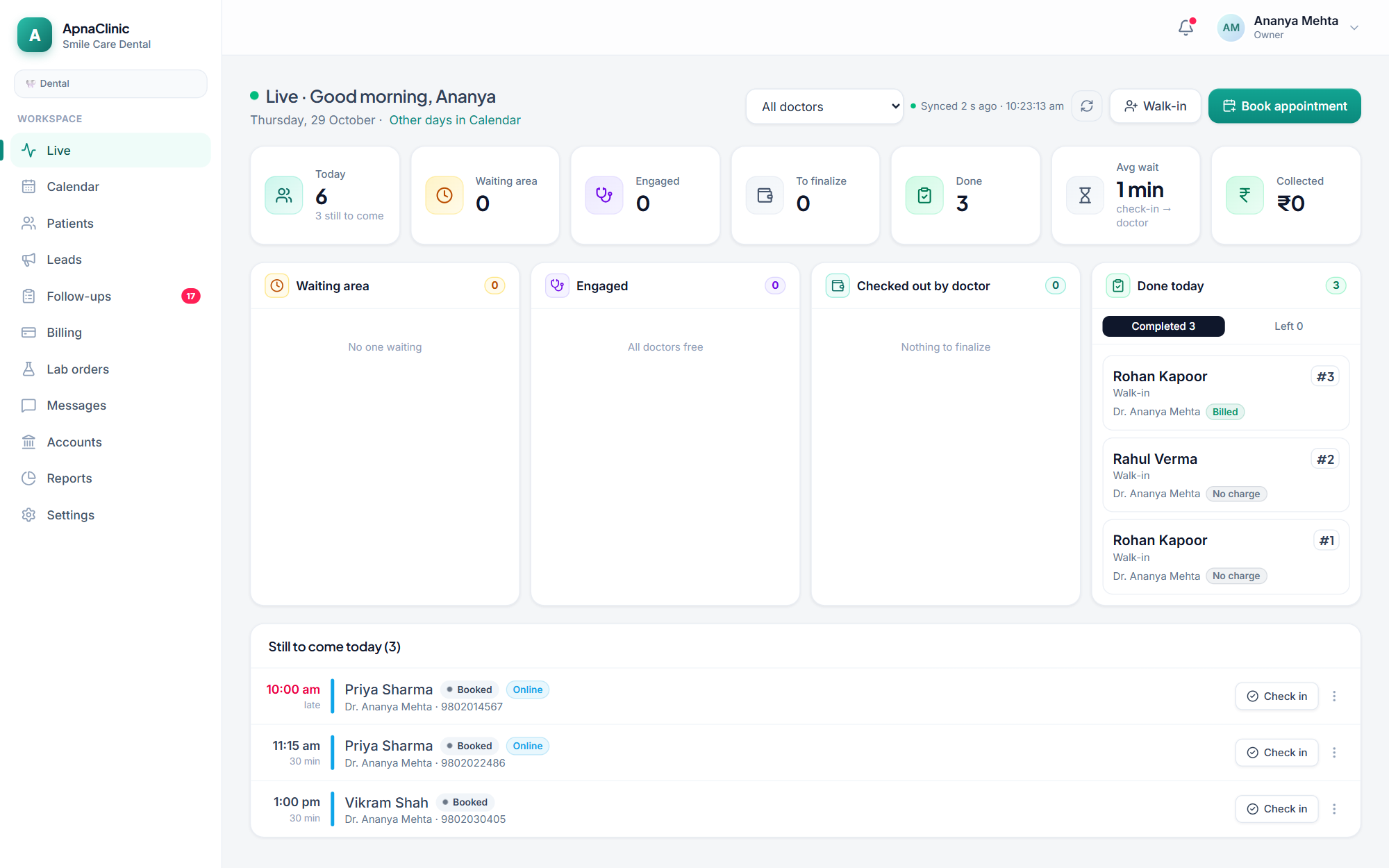Check in Priya Sharma at 11:15 am
Screen dimensions: 1389x868
coord(1276,753)
